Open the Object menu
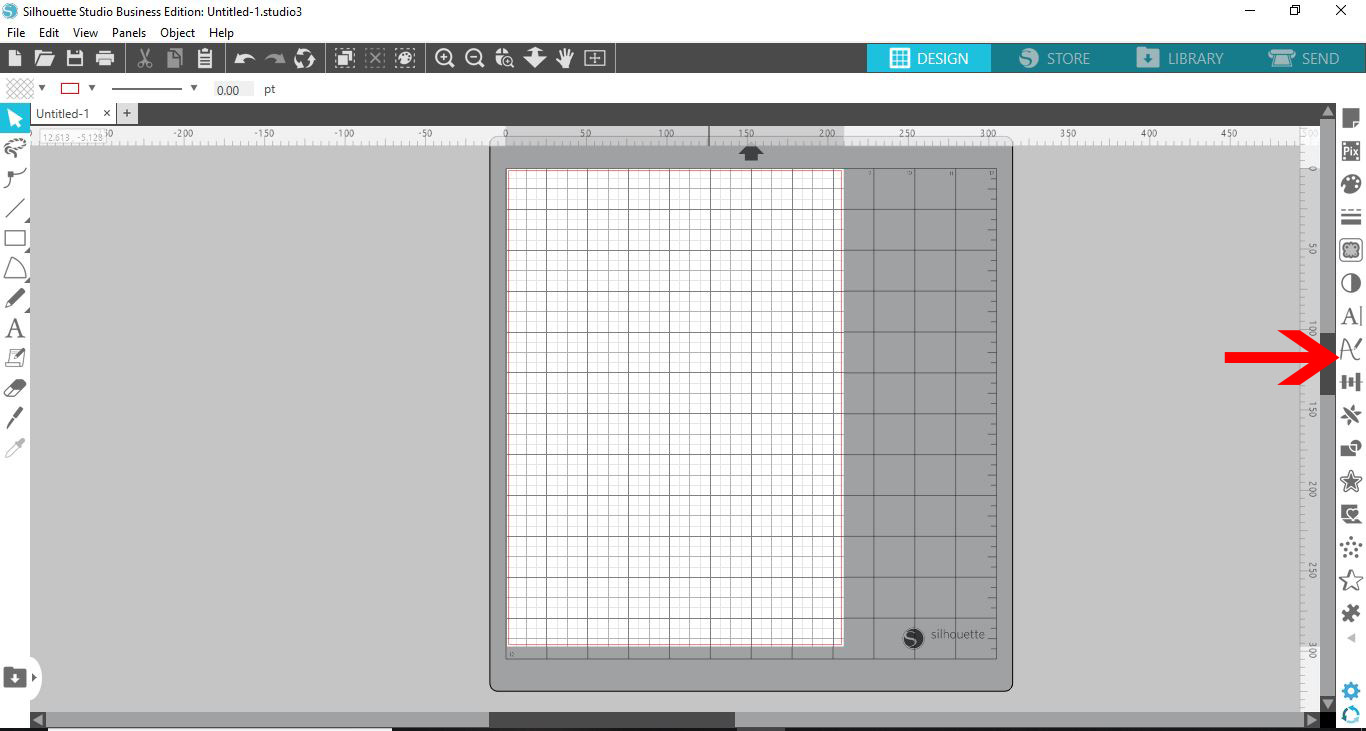This screenshot has height=731, width=1366. pos(178,33)
